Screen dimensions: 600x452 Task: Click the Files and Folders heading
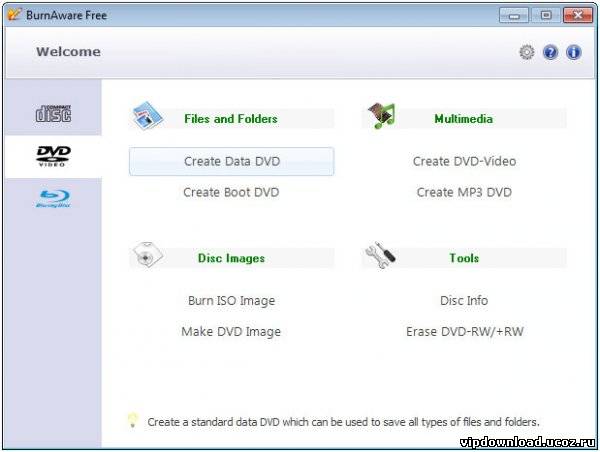[231, 119]
